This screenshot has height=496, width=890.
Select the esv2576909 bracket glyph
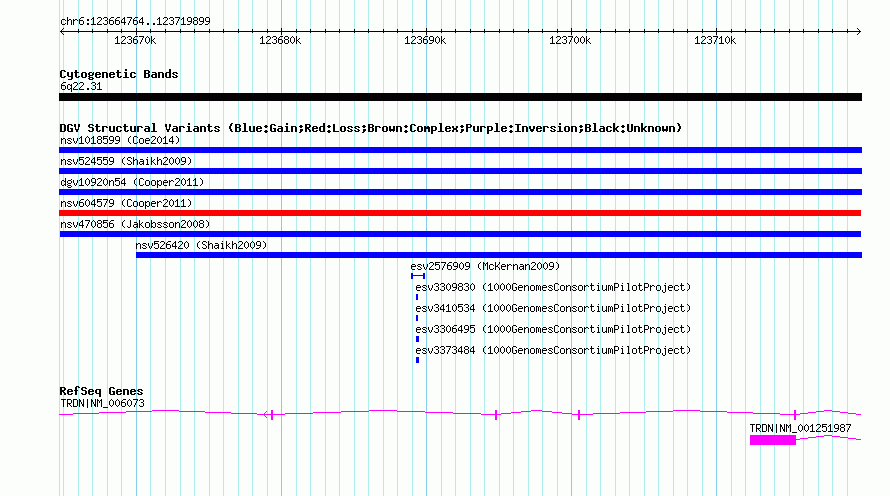point(418,276)
